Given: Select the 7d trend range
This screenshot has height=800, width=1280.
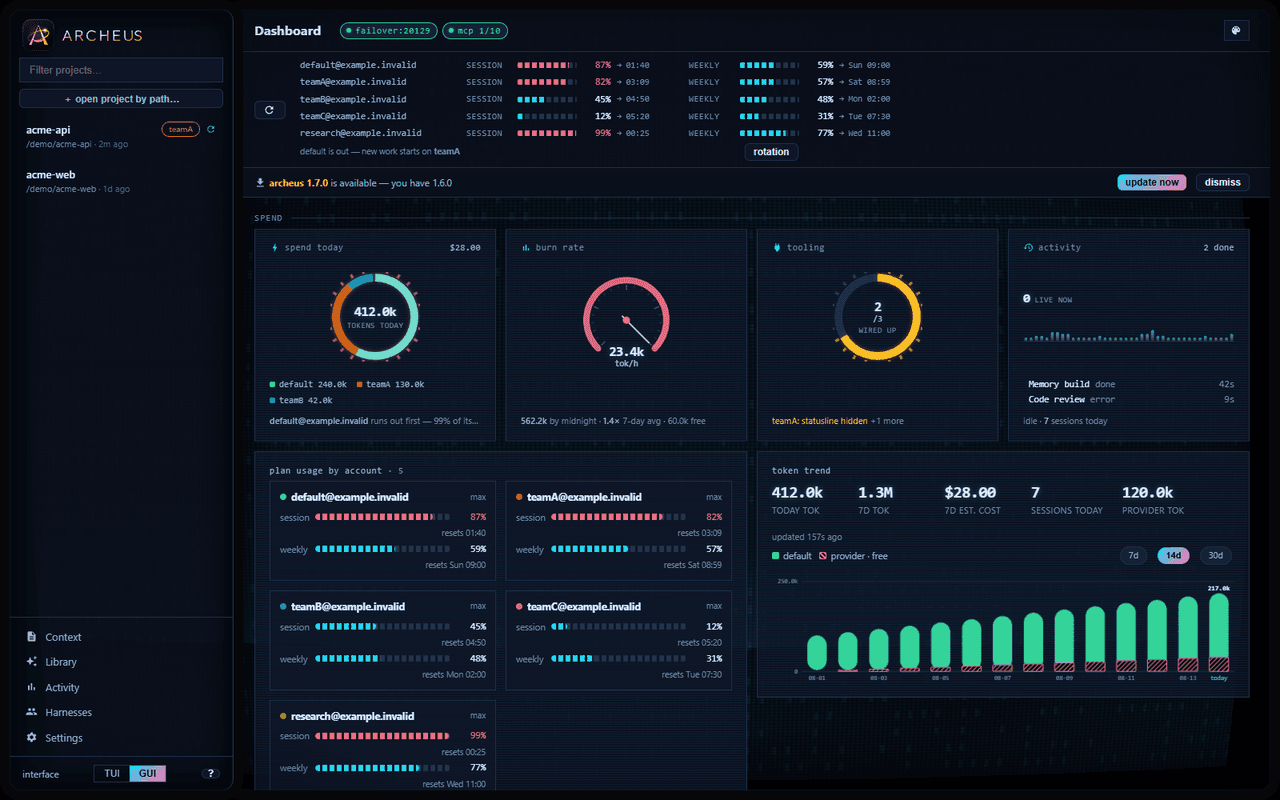Looking at the screenshot, I should click(1133, 555).
